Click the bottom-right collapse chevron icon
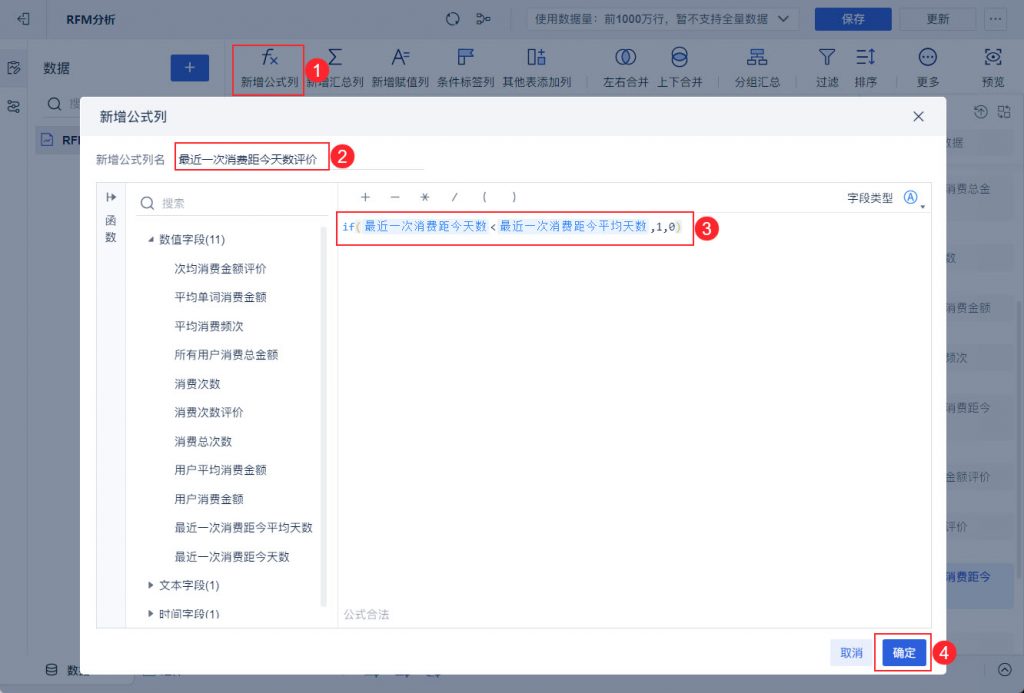This screenshot has height=693, width=1024. click(1005, 669)
